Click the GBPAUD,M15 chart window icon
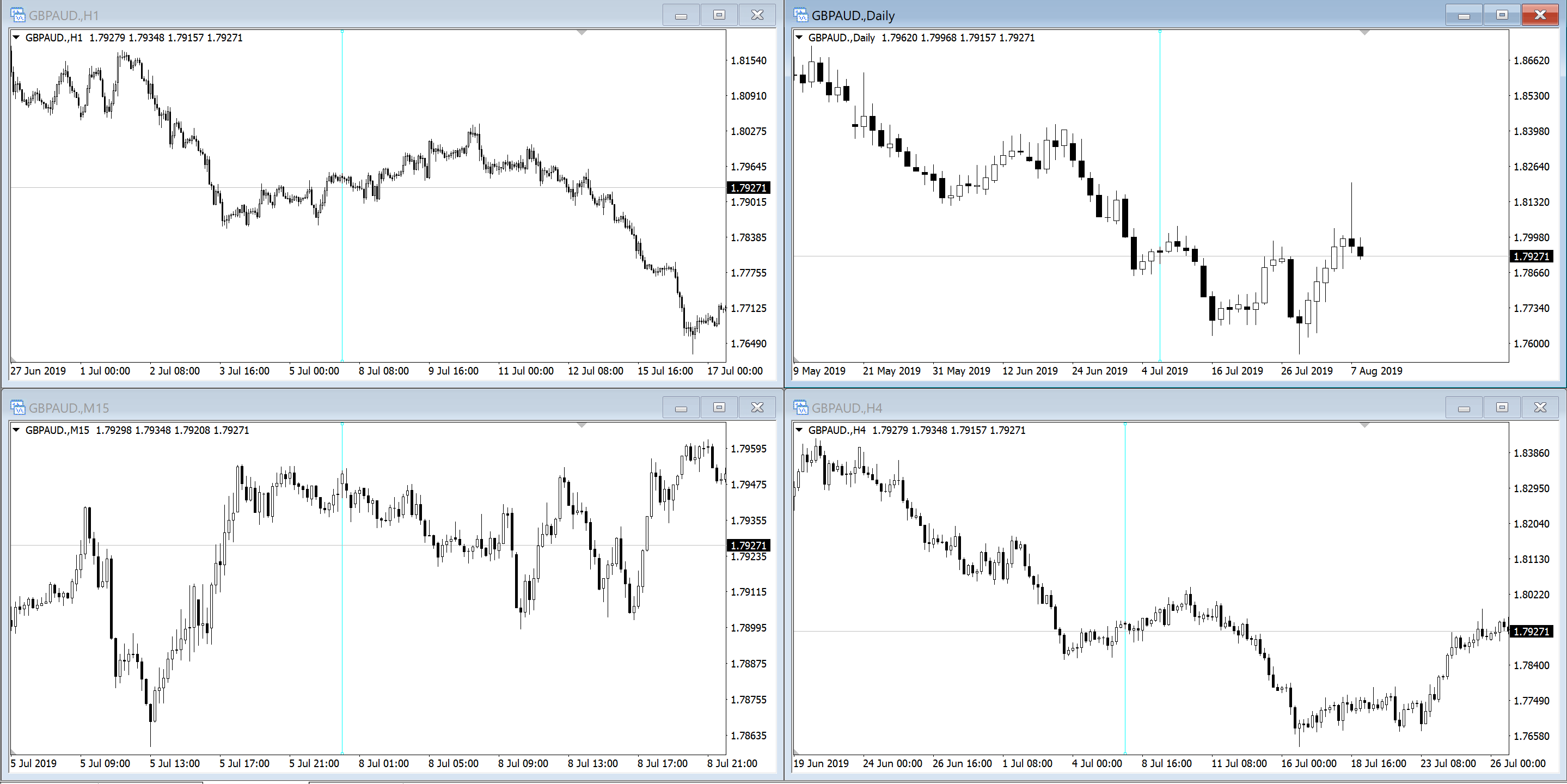This screenshot has height=784, width=1567. (x=17, y=407)
